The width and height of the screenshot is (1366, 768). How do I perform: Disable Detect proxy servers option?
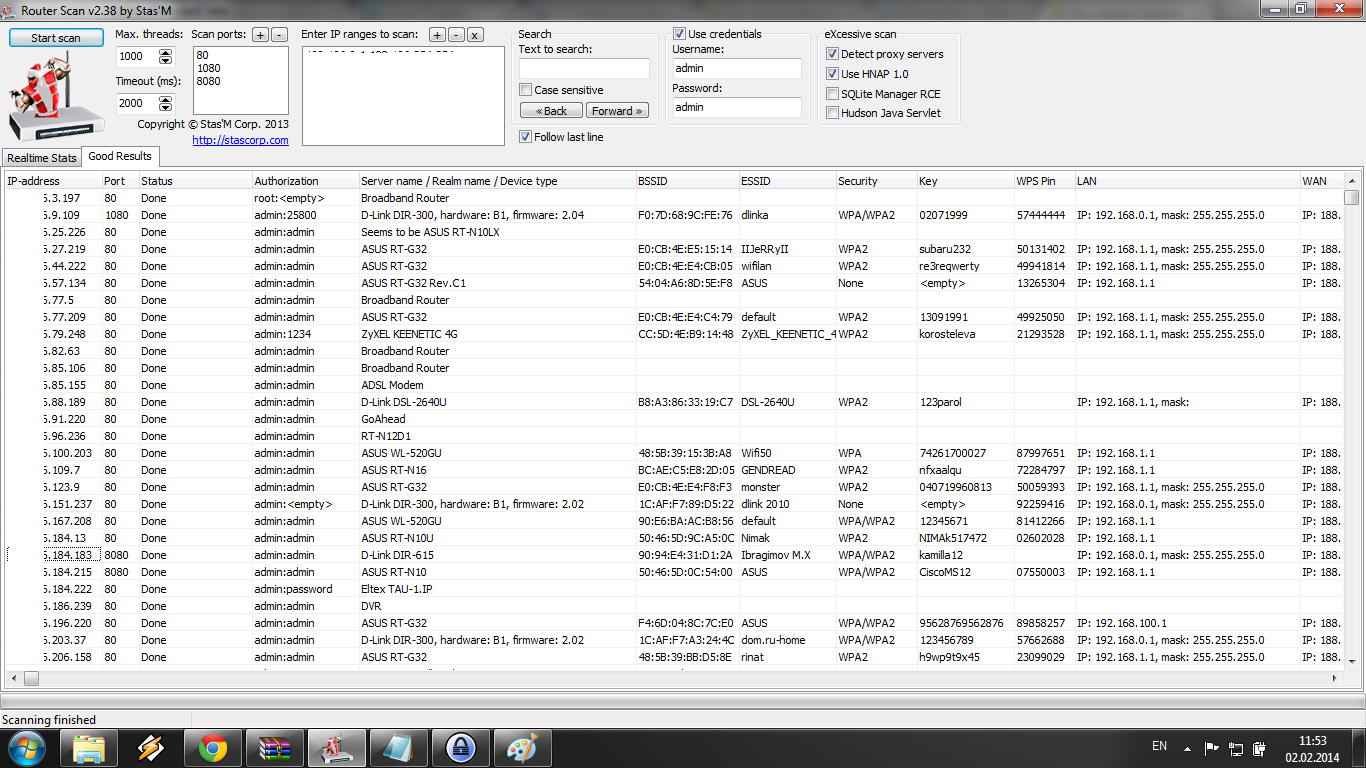832,54
